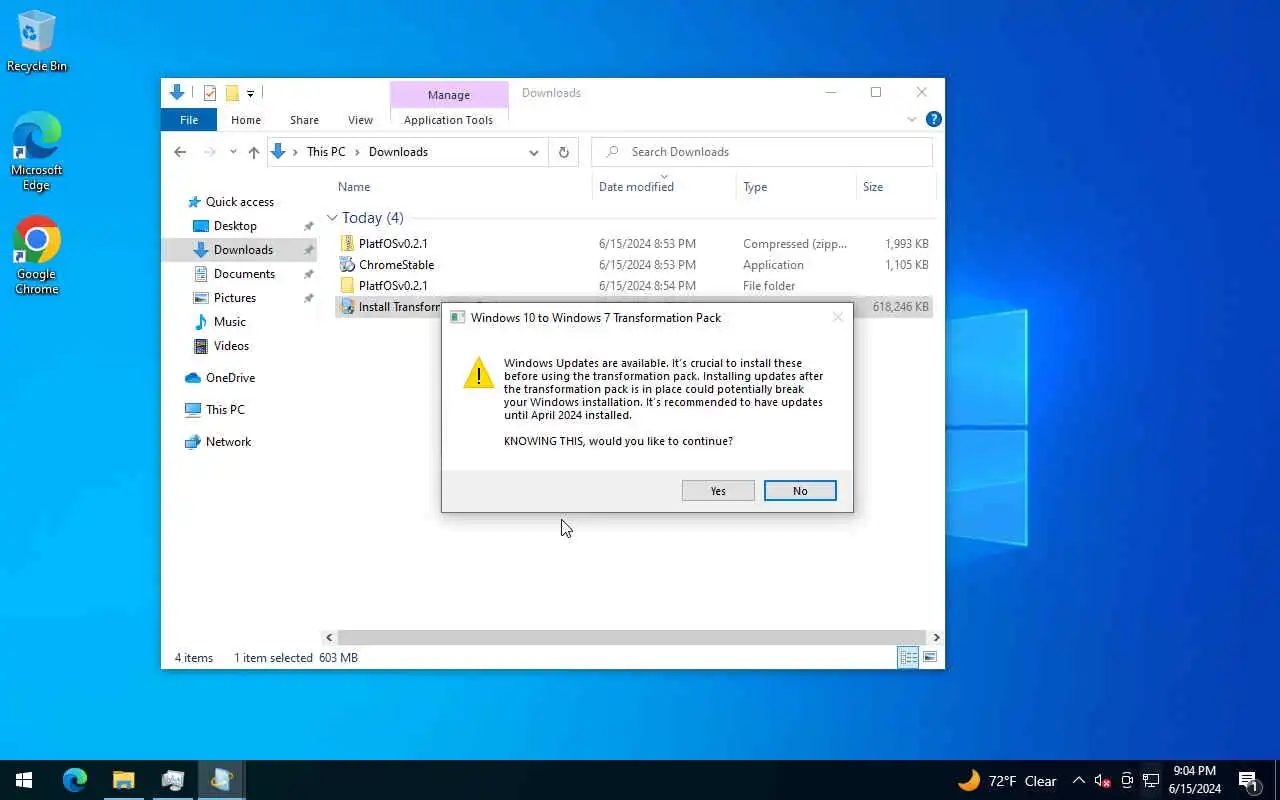This screenshot has height=800, width=1280.
Task: Sort by the Size column header
Action: 873,187
